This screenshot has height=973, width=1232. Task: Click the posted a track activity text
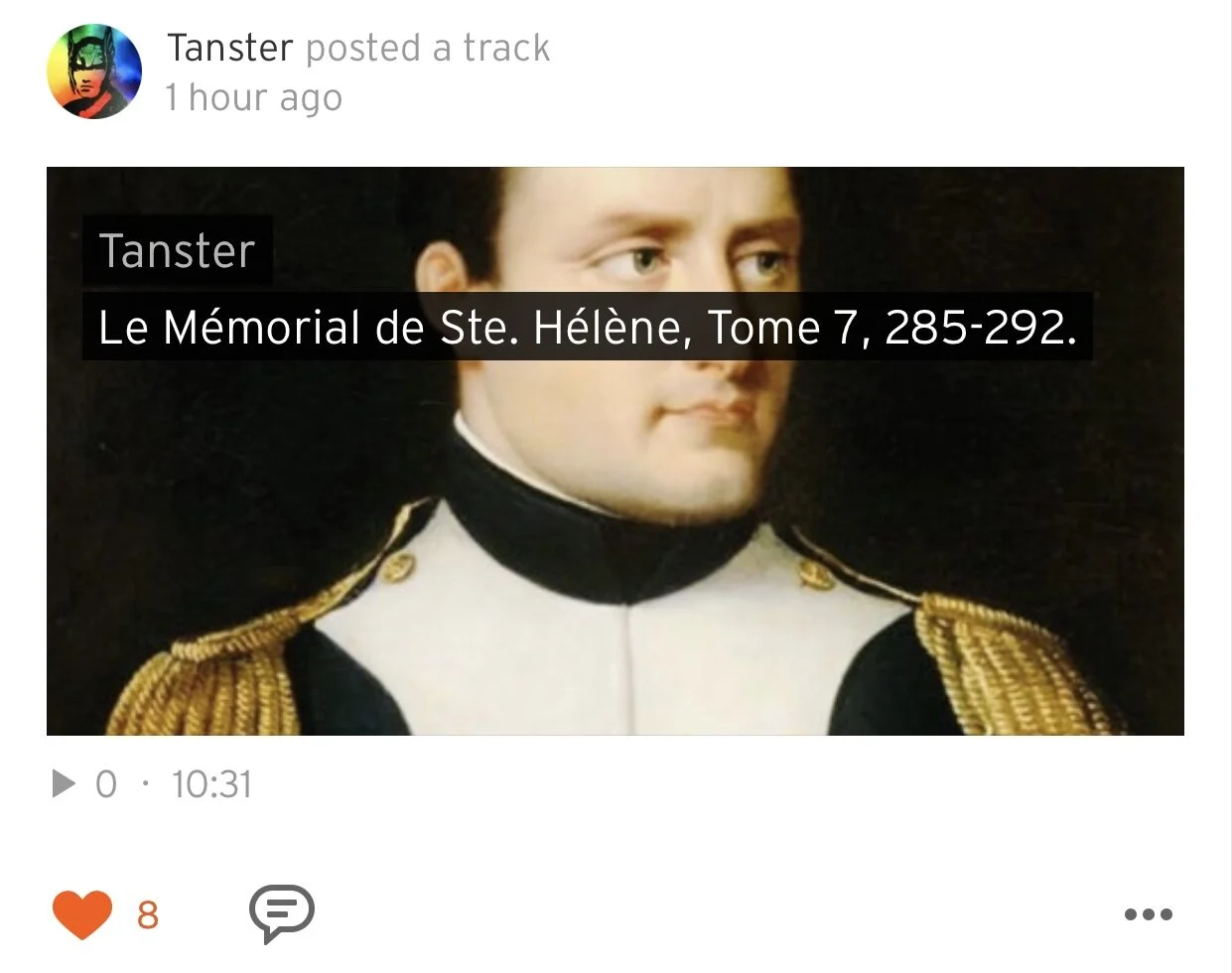(428, 48)
